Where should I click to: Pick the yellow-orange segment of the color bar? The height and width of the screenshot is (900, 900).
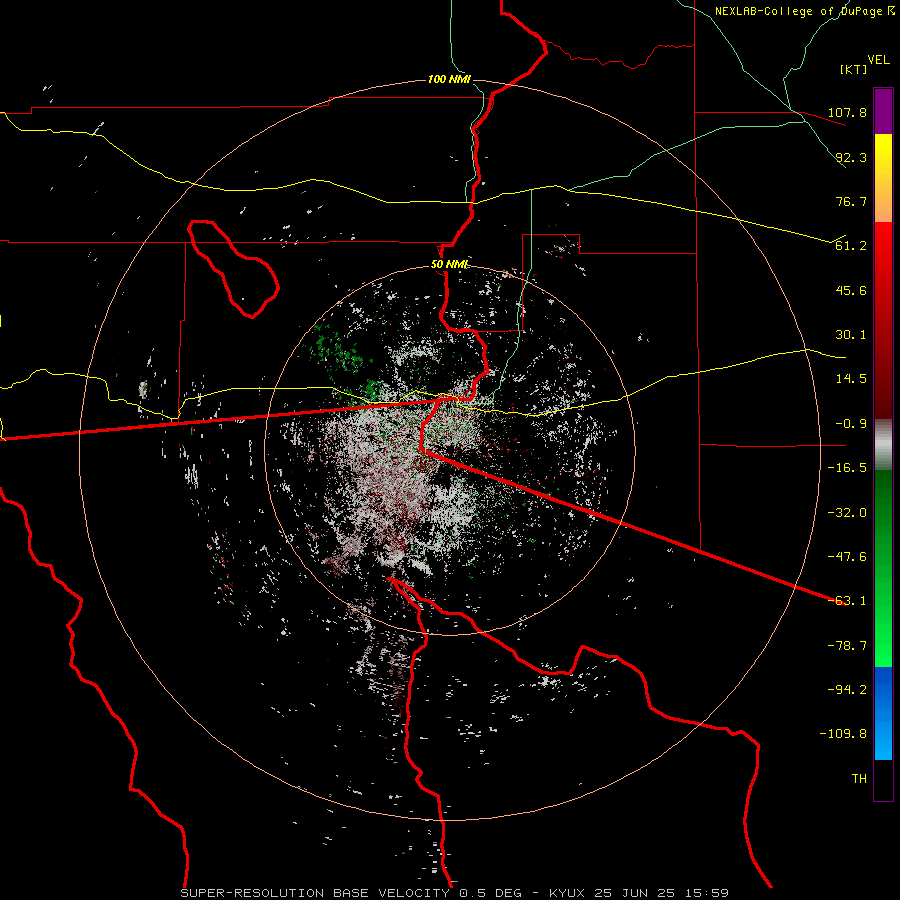point(883,178)
